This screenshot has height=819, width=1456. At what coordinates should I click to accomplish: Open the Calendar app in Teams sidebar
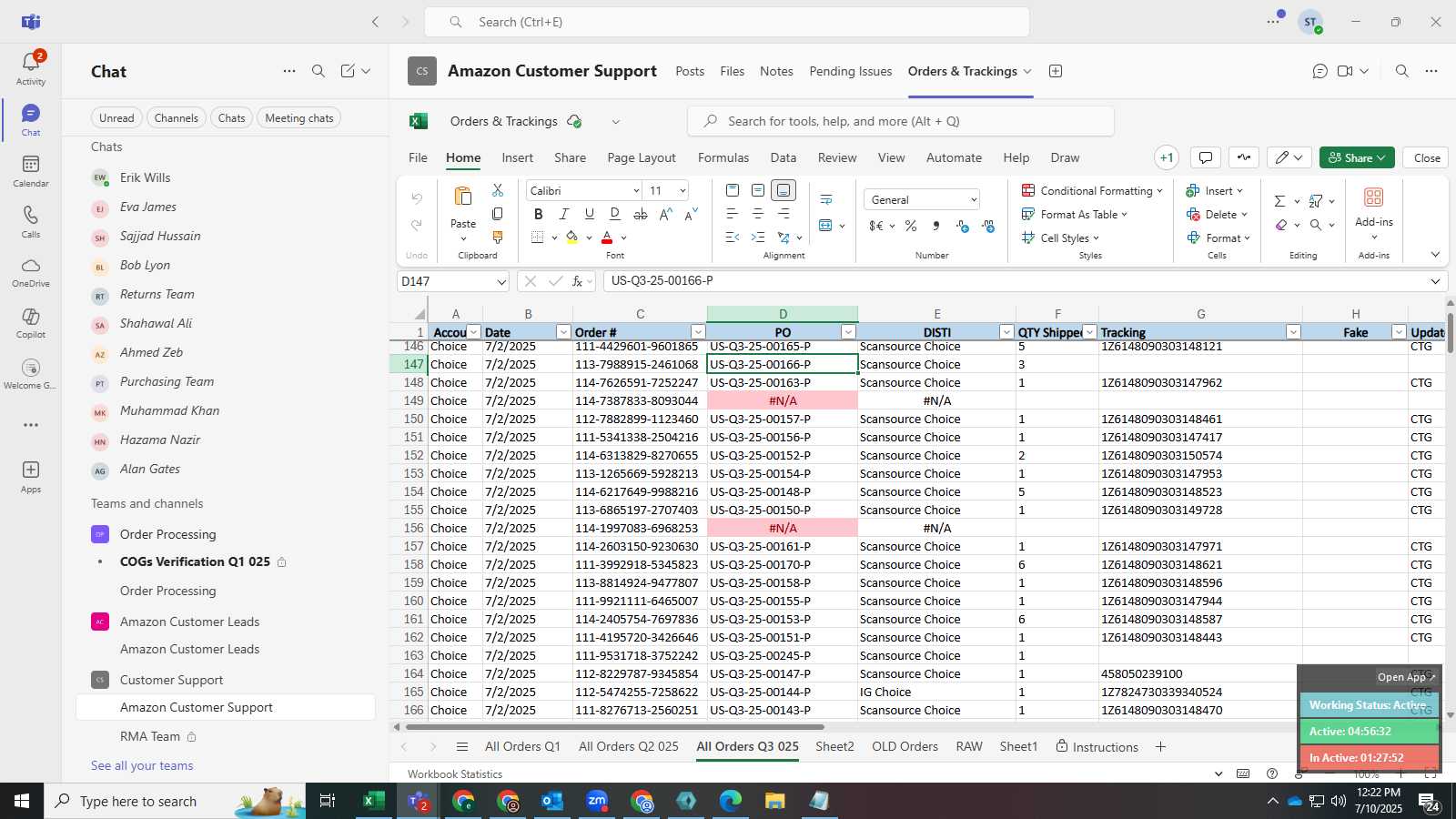pos(31,171)
